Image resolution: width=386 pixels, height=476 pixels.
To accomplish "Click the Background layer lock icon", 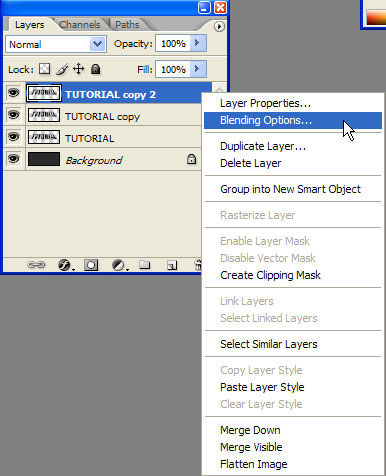I will 191,160.
